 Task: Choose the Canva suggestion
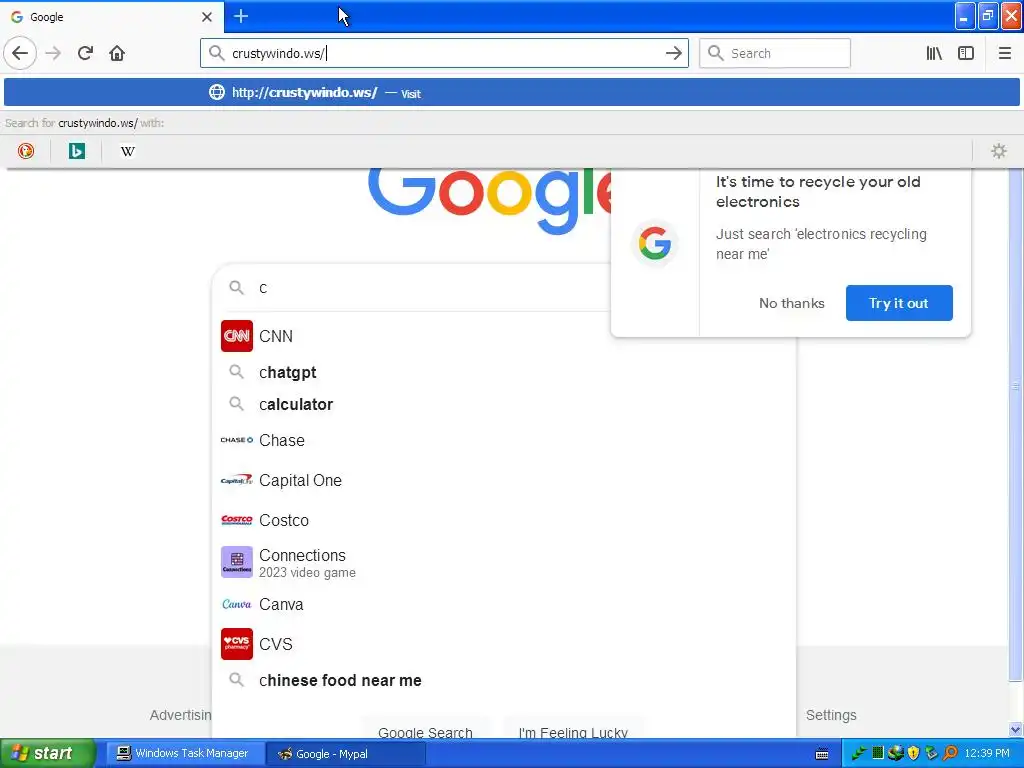[504, 604]
